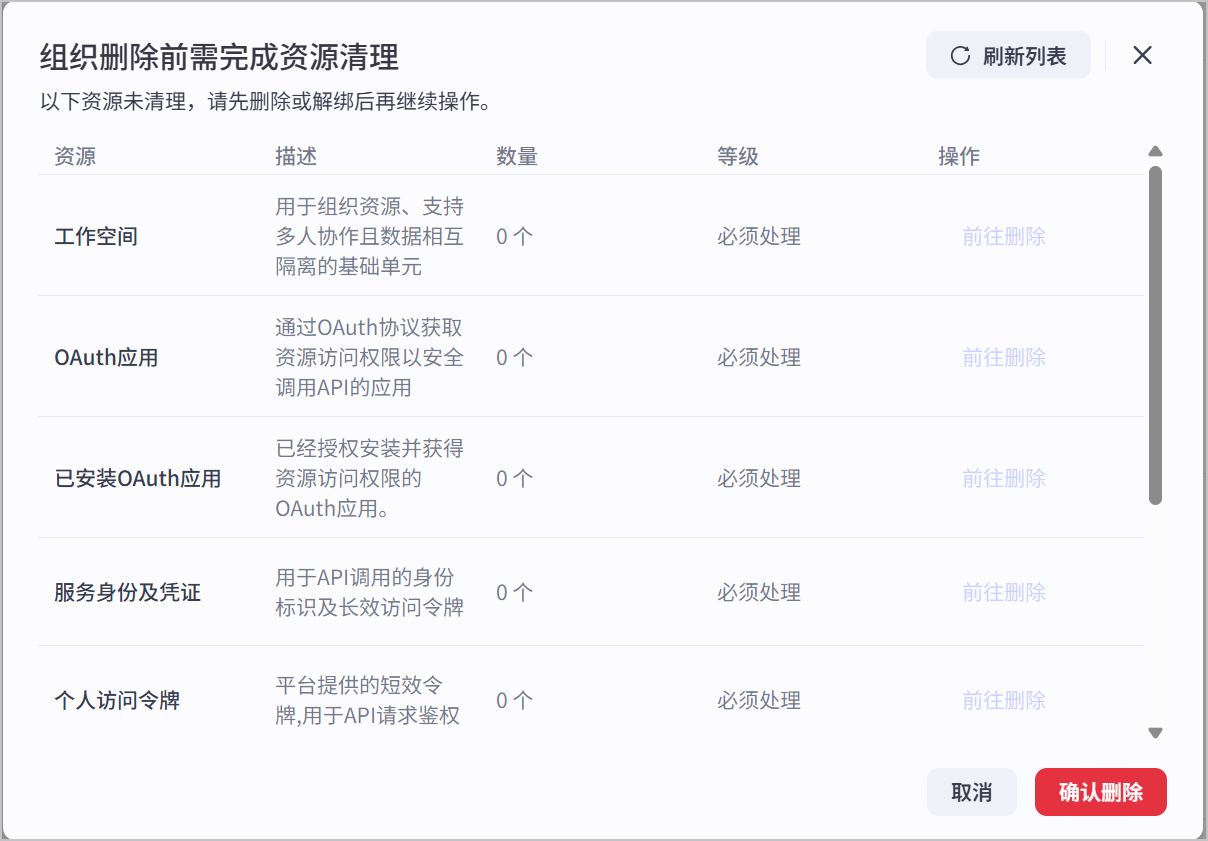Click 前往删除 for 个人访问令牌 row
The height and width of the screenshot is (841, 1208).
(1004, 701)
